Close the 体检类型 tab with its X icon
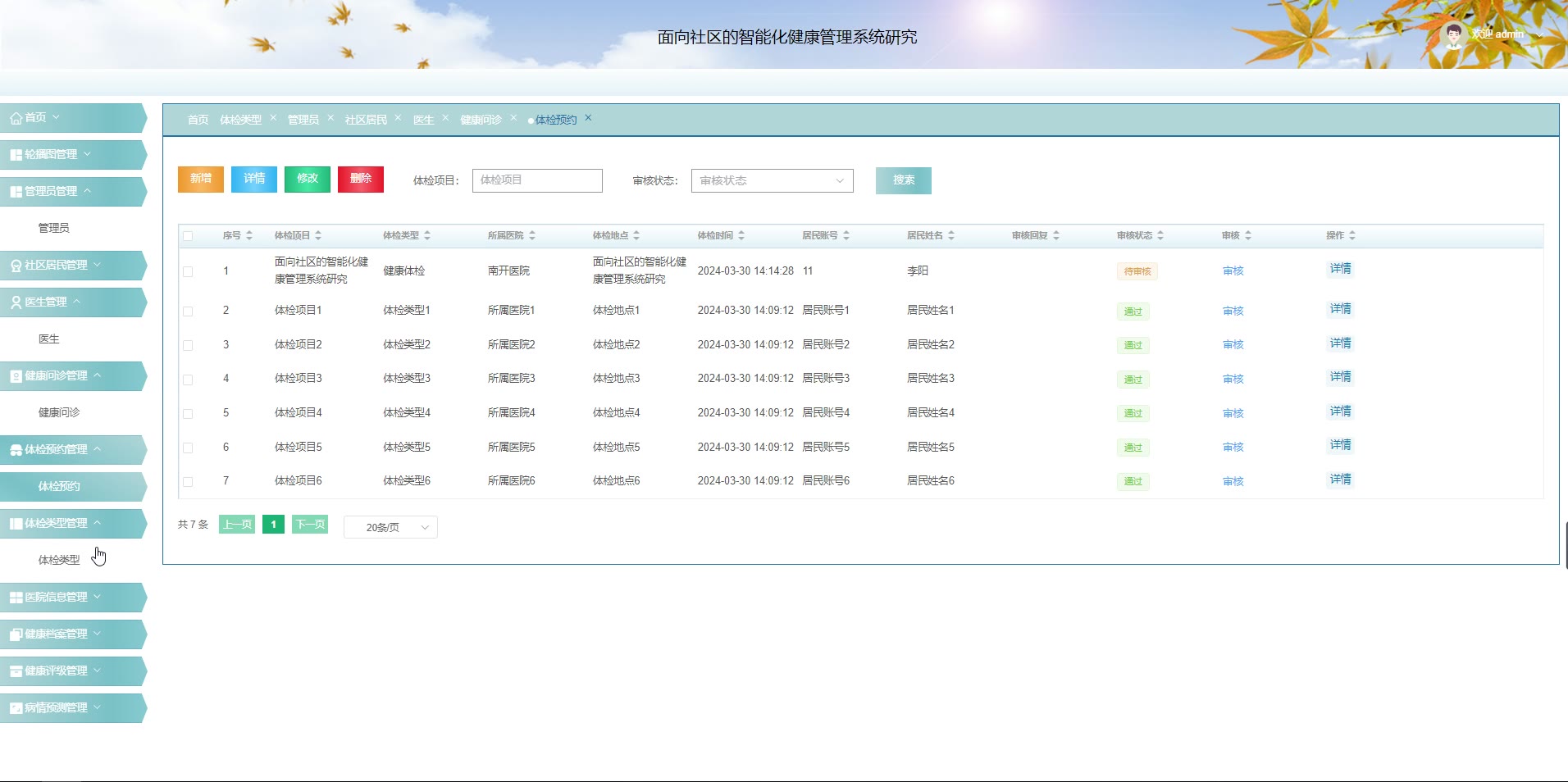This screenshot has height=782, width=1568. pos(273,118)
